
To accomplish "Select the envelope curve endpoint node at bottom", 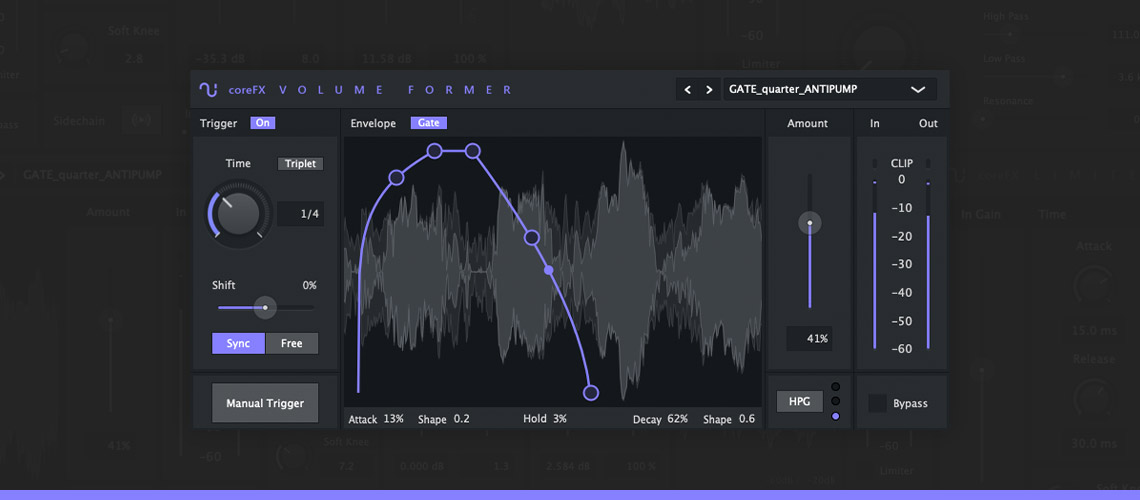I will coord(591,393).
